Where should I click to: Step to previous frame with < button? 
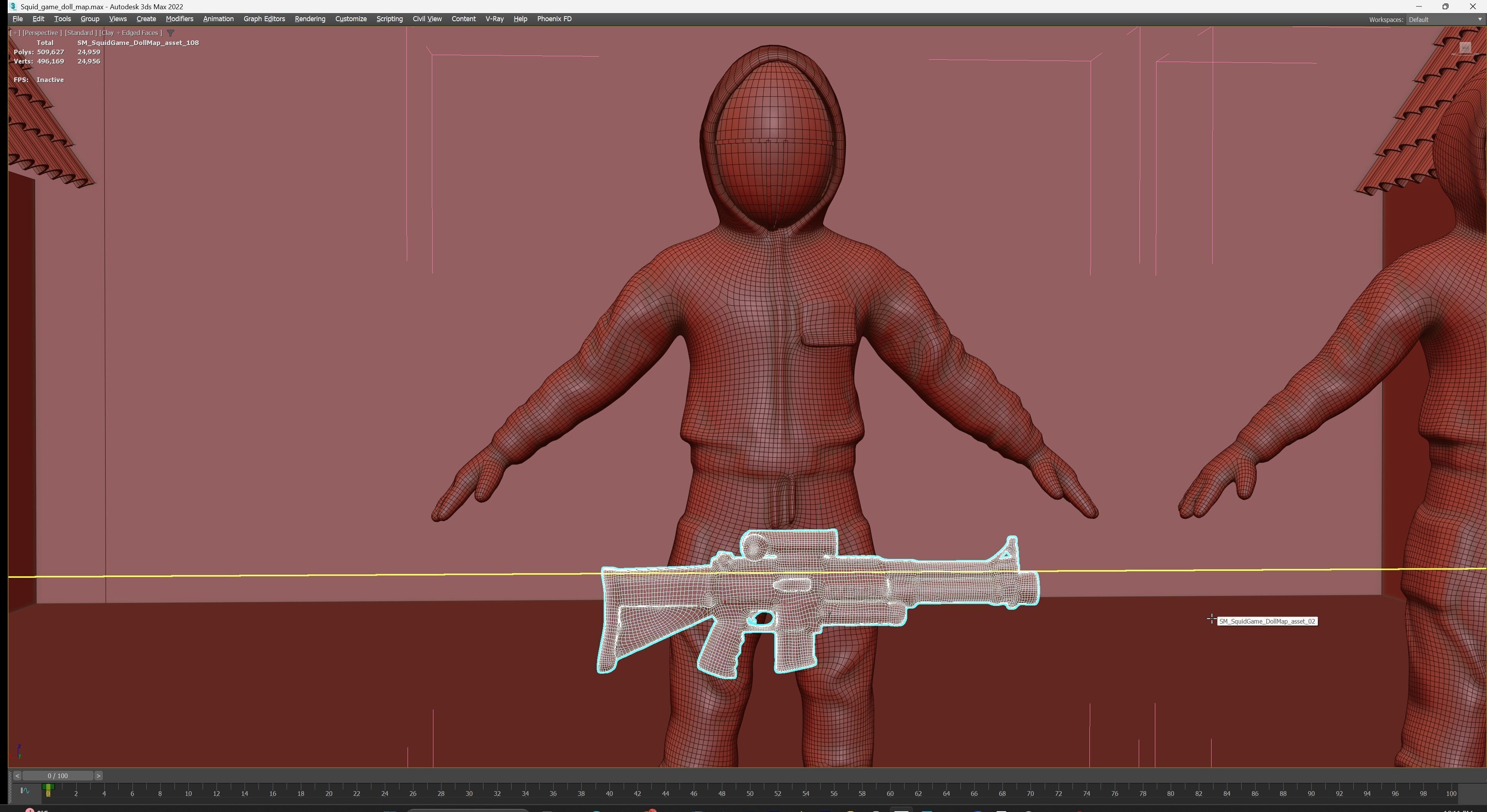click(x=17, y=776)
